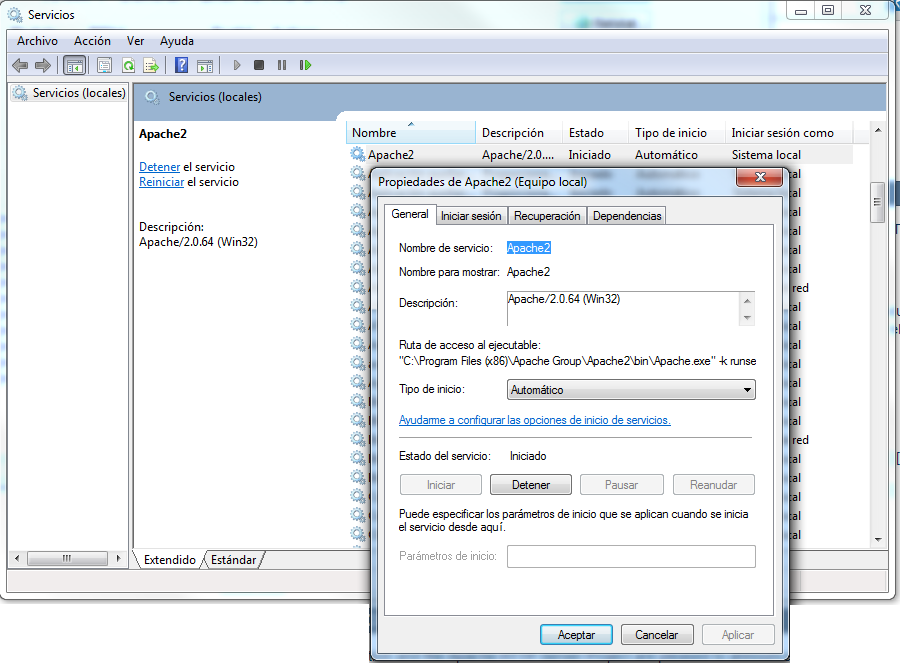Open the Export list toolbar icon

(x=151, y=65)
